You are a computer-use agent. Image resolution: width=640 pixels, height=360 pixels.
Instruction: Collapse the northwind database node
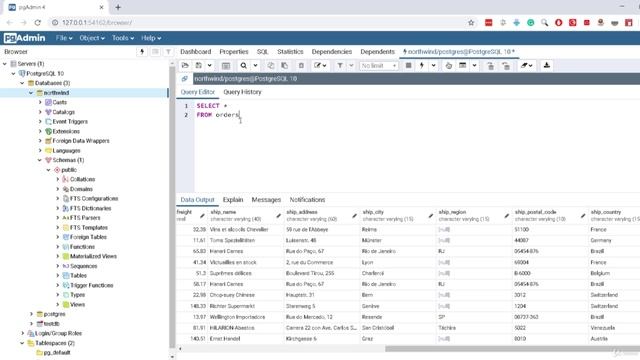point(31,93)
